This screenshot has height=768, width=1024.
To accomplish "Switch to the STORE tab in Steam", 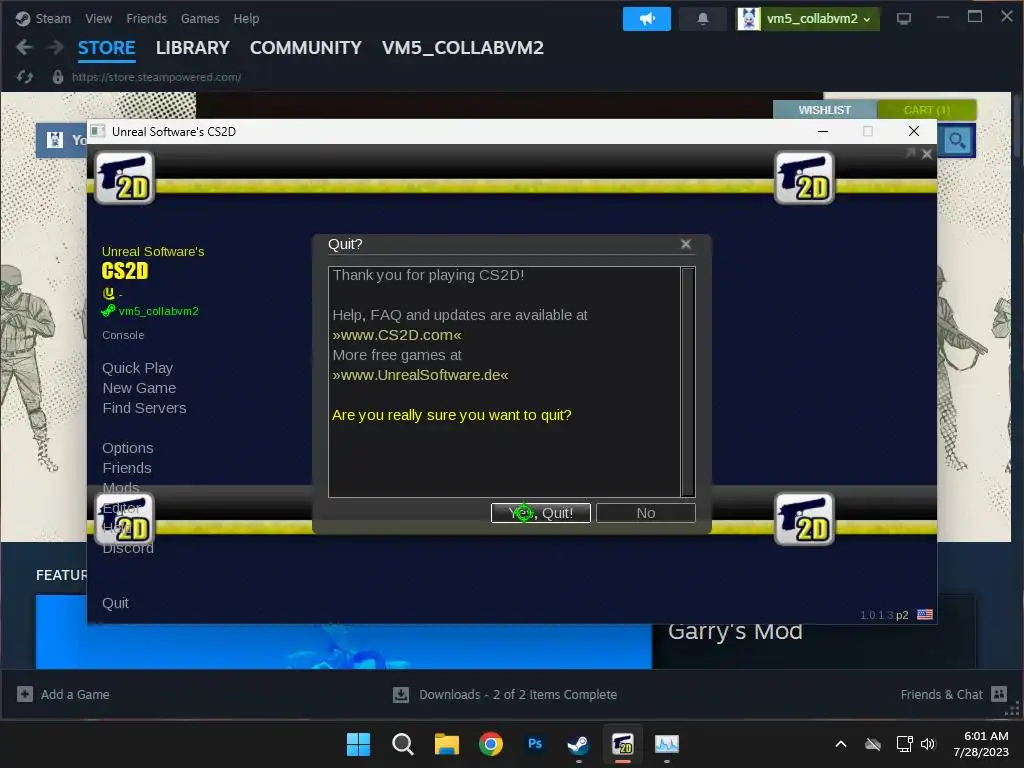I will tap(106, 48).
